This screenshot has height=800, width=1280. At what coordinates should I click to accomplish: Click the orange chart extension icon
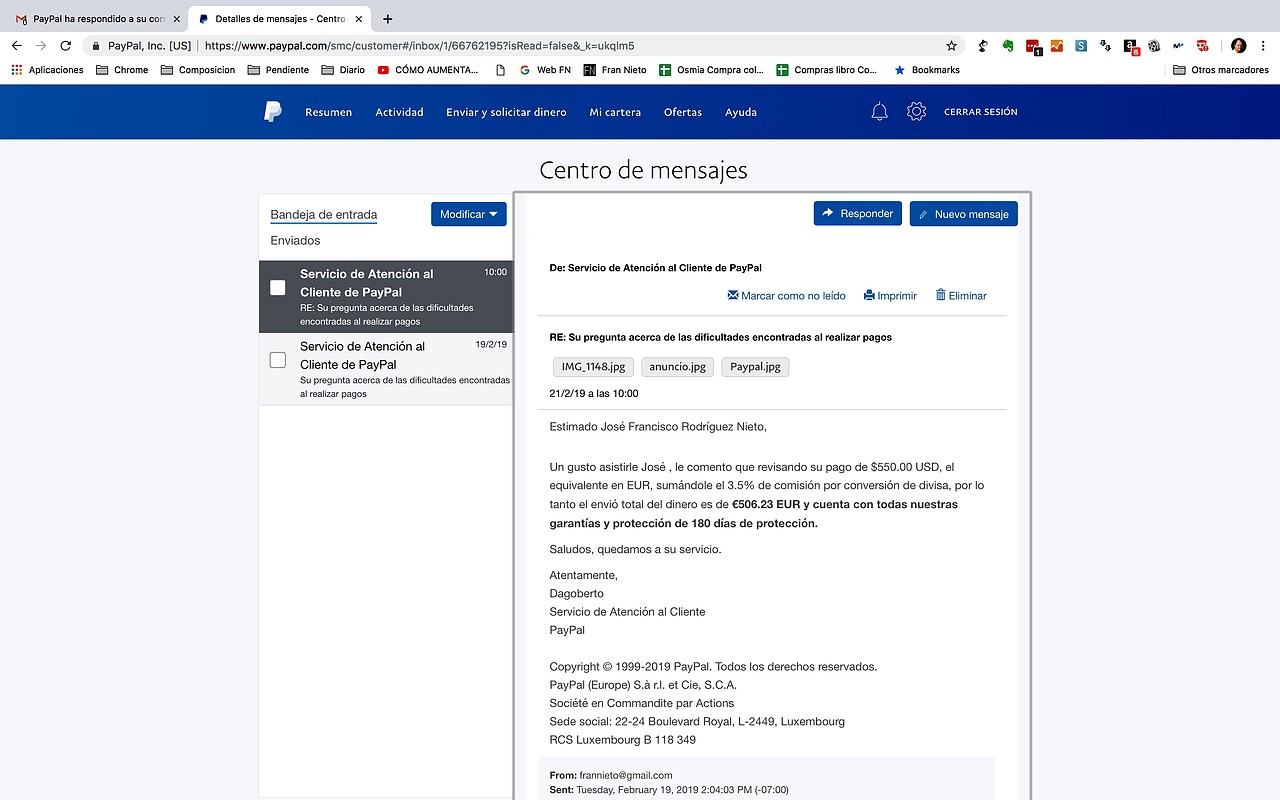1057,46
